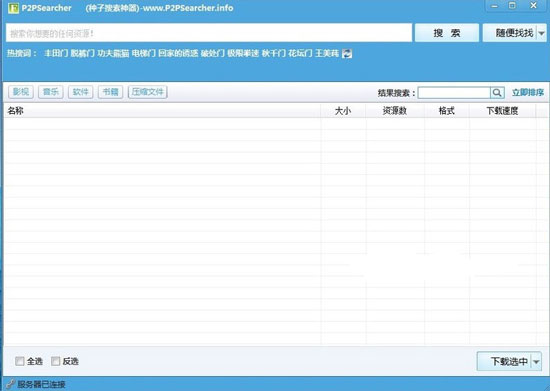The height and width of the screenshot is (391, 550).
Task: Filter results by 音乐
Action: 51,92
